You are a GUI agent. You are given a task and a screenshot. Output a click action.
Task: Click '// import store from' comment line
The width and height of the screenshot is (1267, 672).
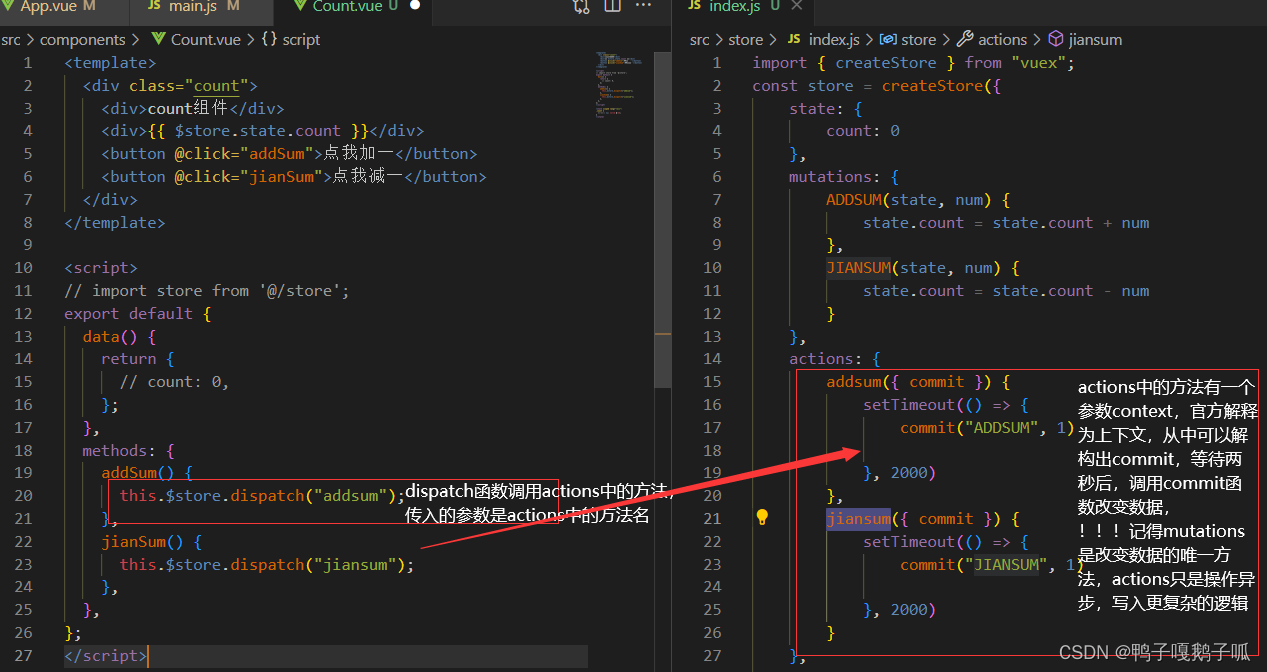coord(207,290)
